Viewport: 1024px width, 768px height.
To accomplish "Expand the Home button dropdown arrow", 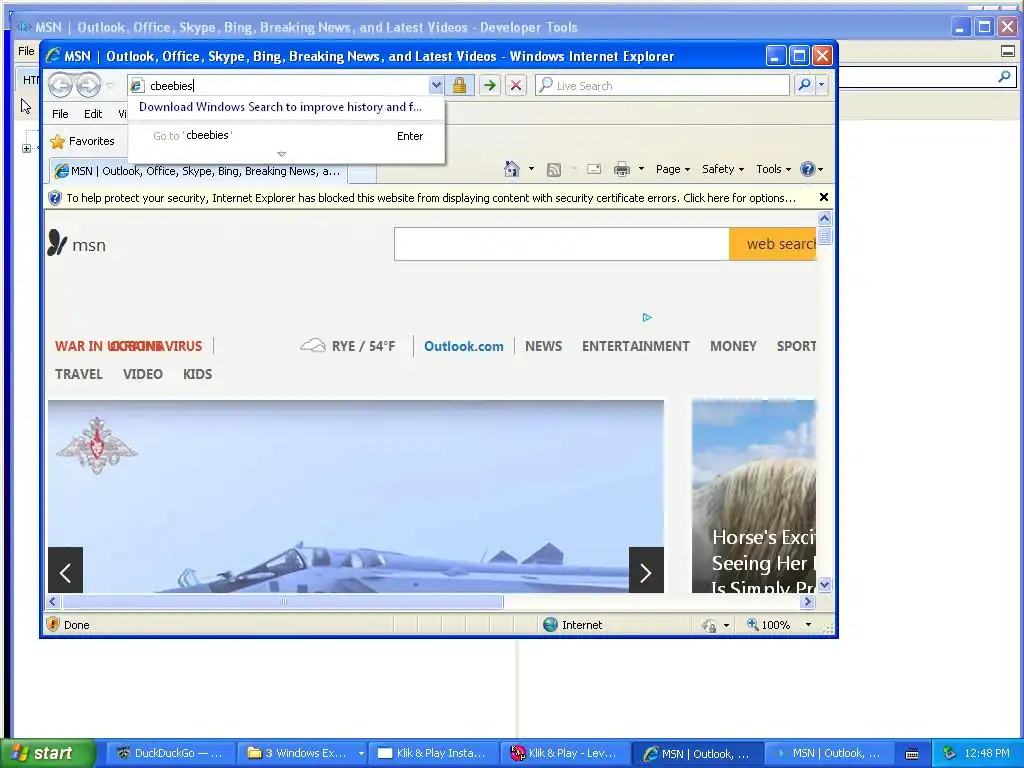I will click(531, 169).
